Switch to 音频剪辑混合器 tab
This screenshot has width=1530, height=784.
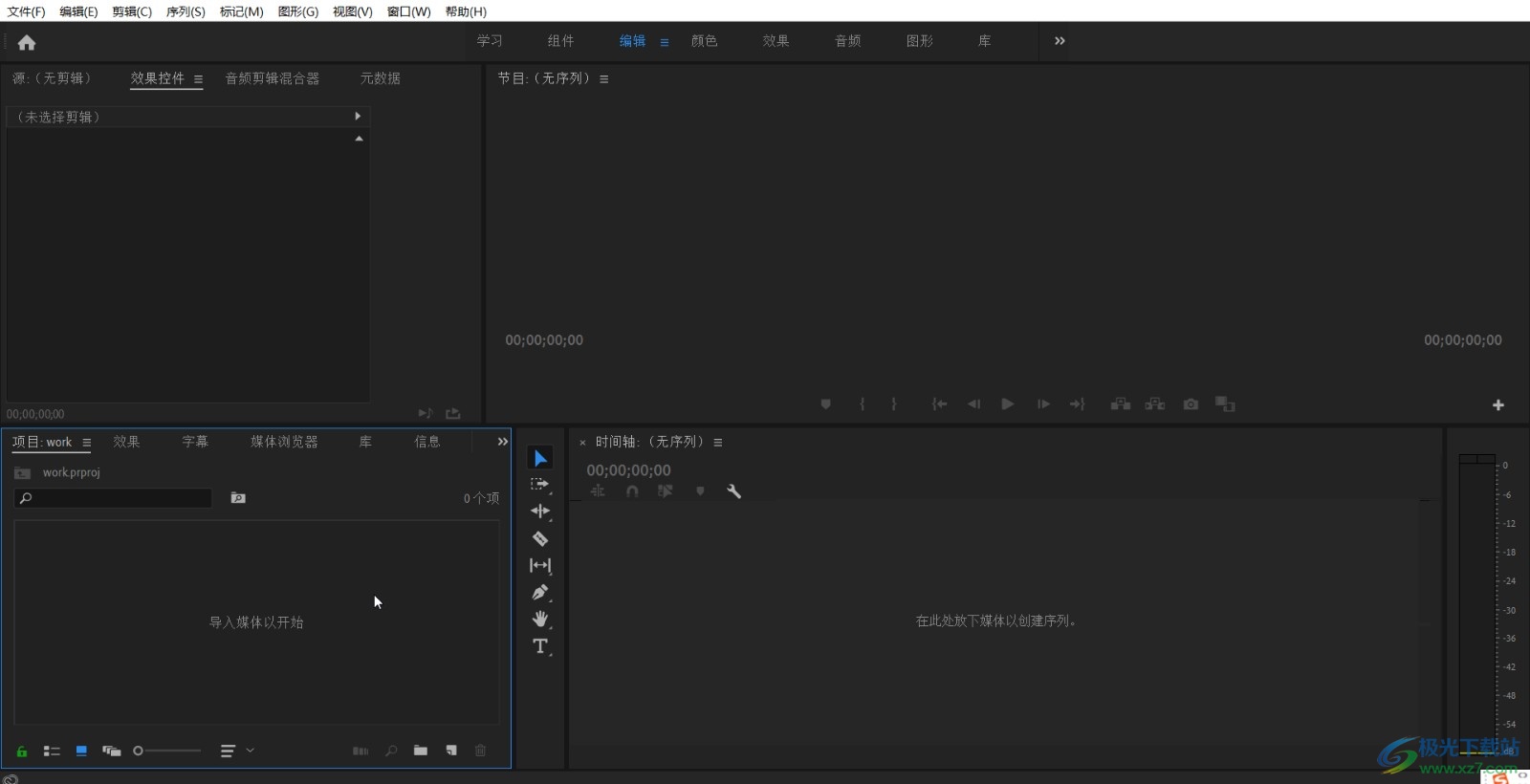[x=273, y=78]
